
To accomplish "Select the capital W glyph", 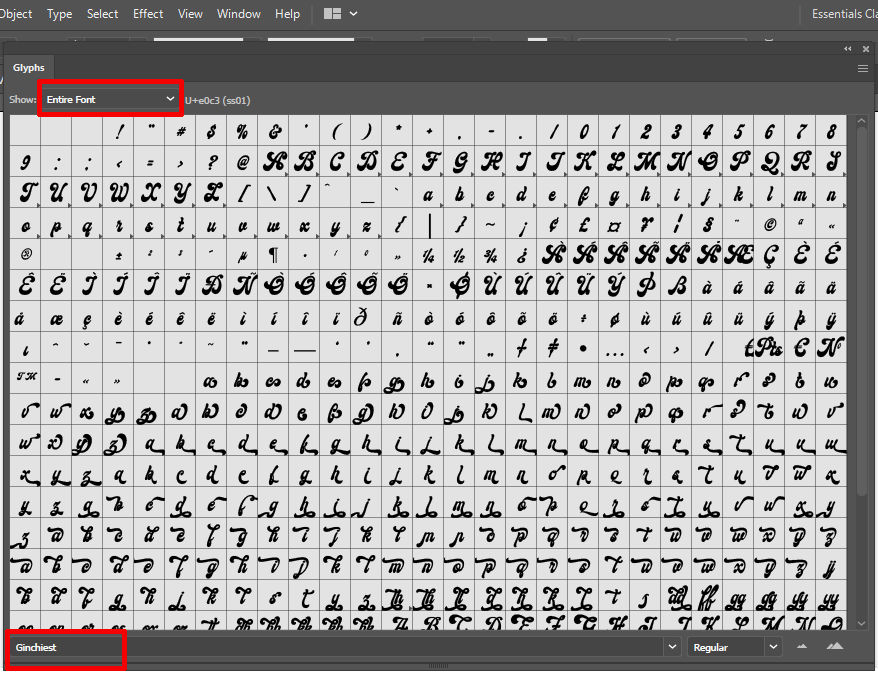I will (118, 193).
